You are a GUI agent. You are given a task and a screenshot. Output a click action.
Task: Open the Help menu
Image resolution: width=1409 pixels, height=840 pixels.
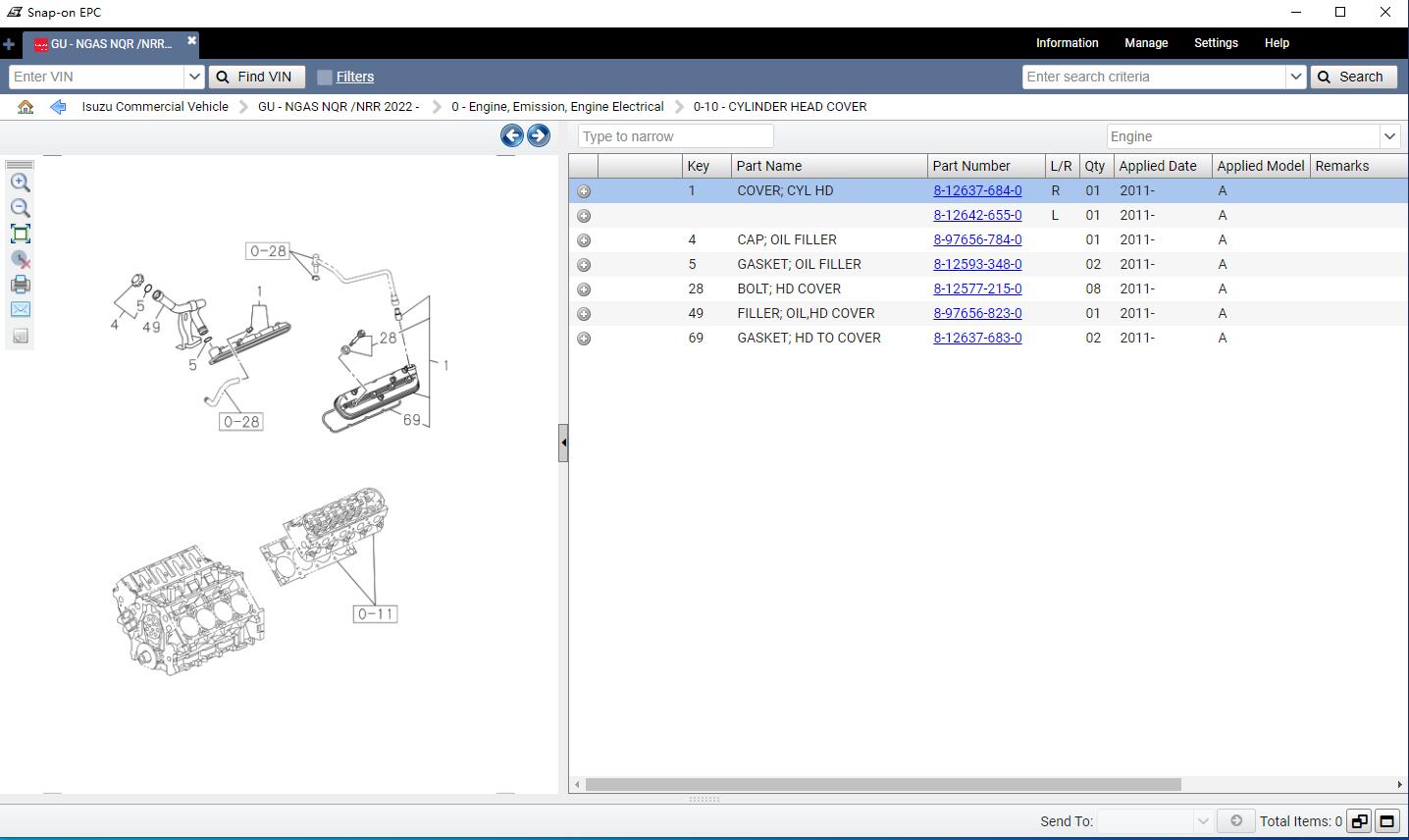coord(1277,43)
